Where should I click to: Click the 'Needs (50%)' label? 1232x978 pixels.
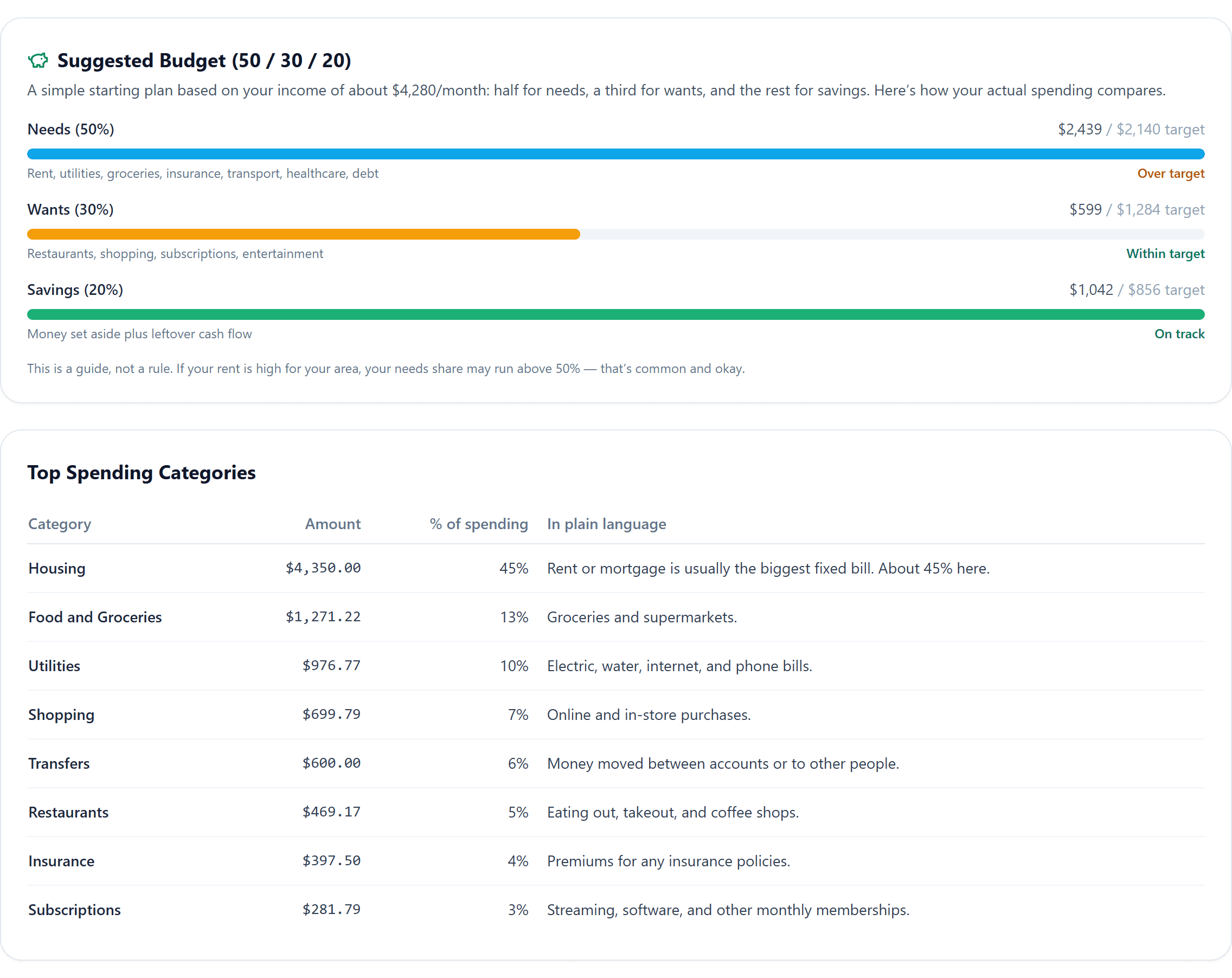(71, 130)
